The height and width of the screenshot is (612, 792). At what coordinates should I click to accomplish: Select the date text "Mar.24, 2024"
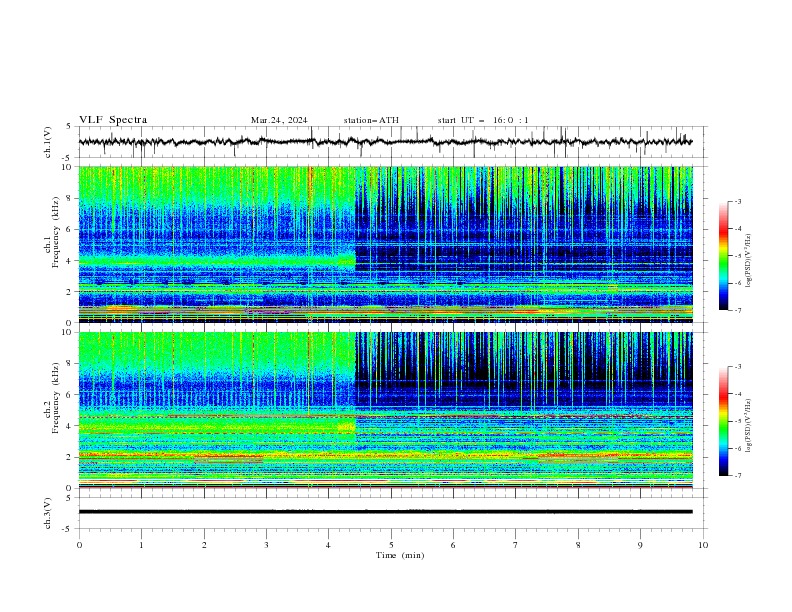coord(279,120)
